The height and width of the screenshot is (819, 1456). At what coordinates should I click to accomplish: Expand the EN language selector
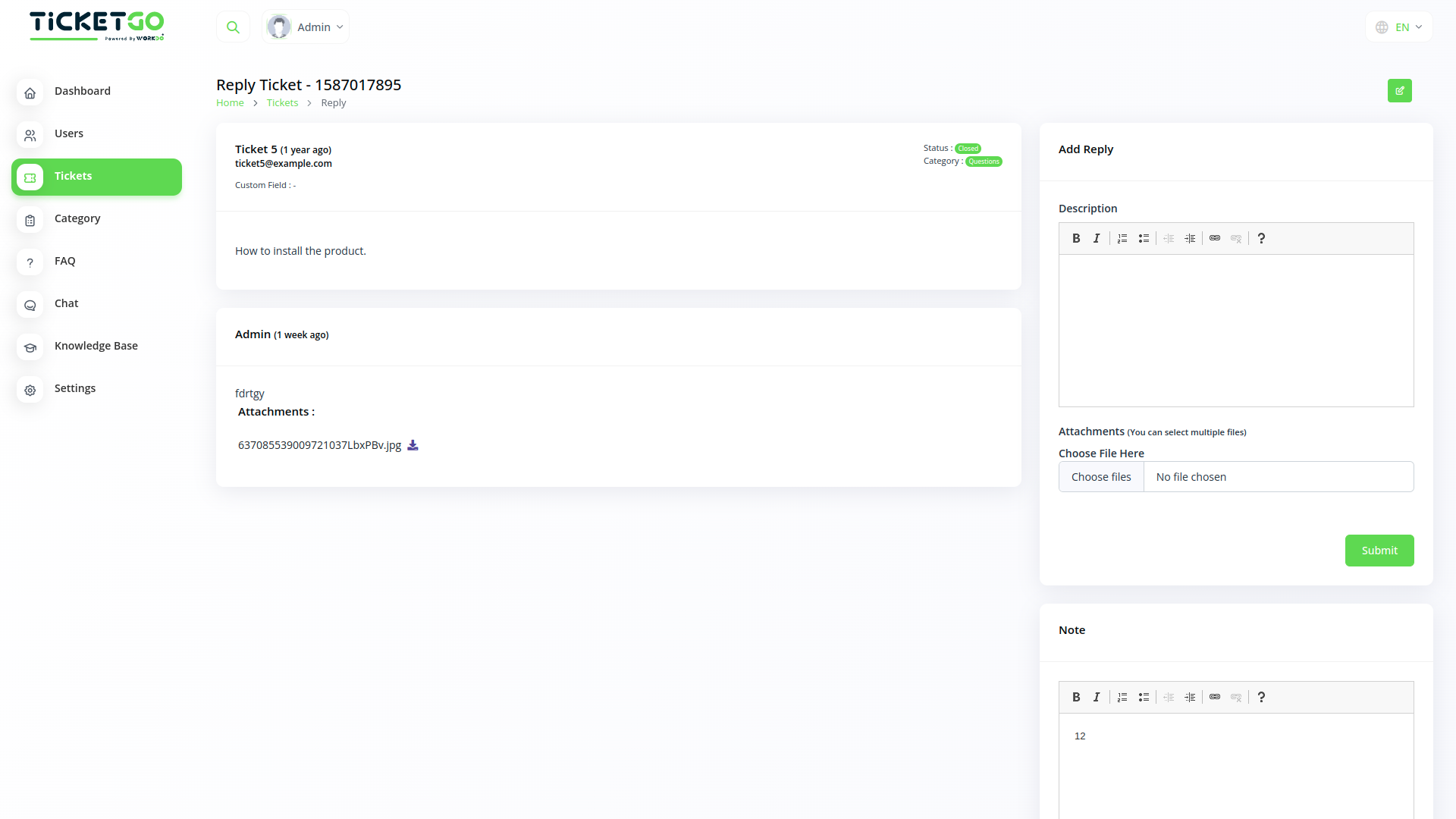1399,27
